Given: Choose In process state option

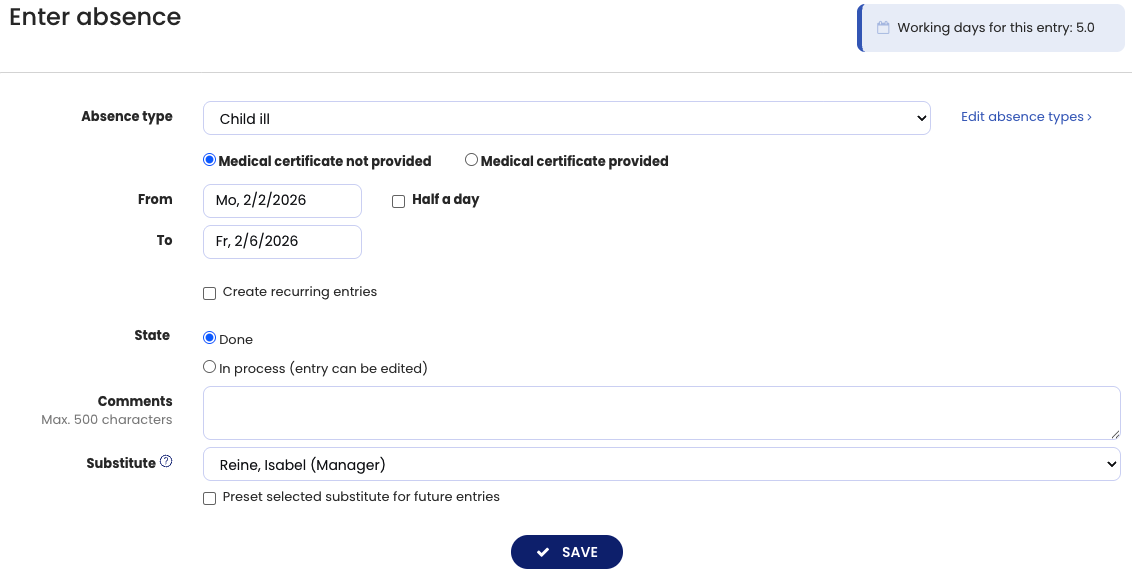Looking at the screenshot, I should coord(209,367).
